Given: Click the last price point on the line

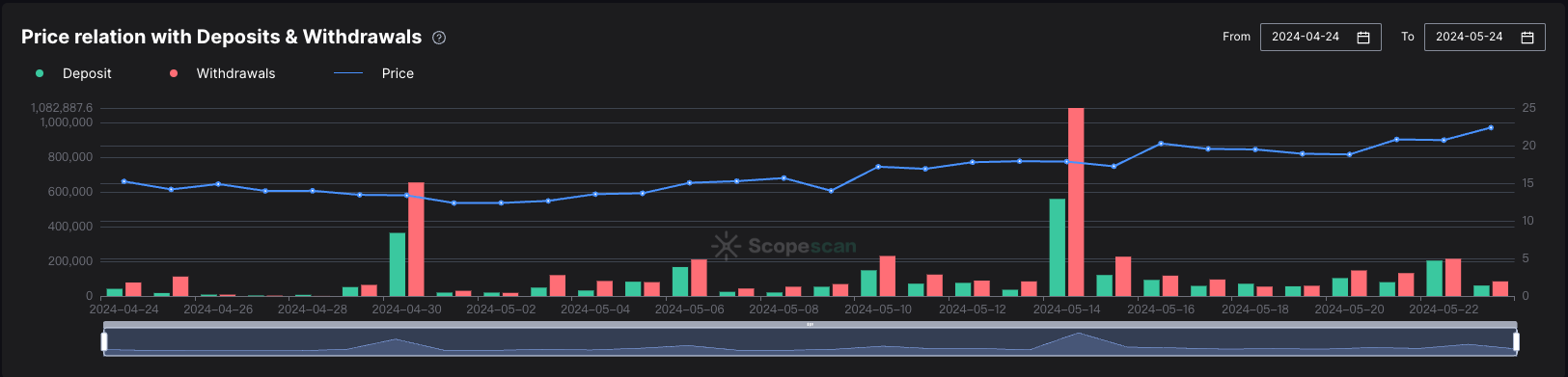Looking at the screenshot, I should [x=1491, y=127].
